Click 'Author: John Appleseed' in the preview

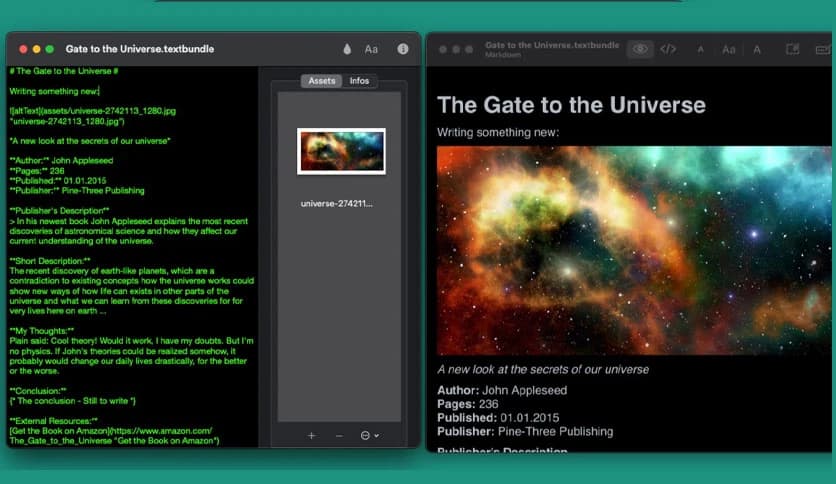[x=502, y=390]
